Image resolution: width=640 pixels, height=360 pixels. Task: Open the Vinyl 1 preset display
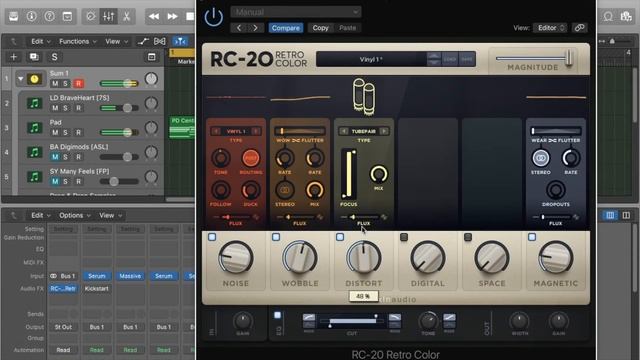[x=371, y=59]
